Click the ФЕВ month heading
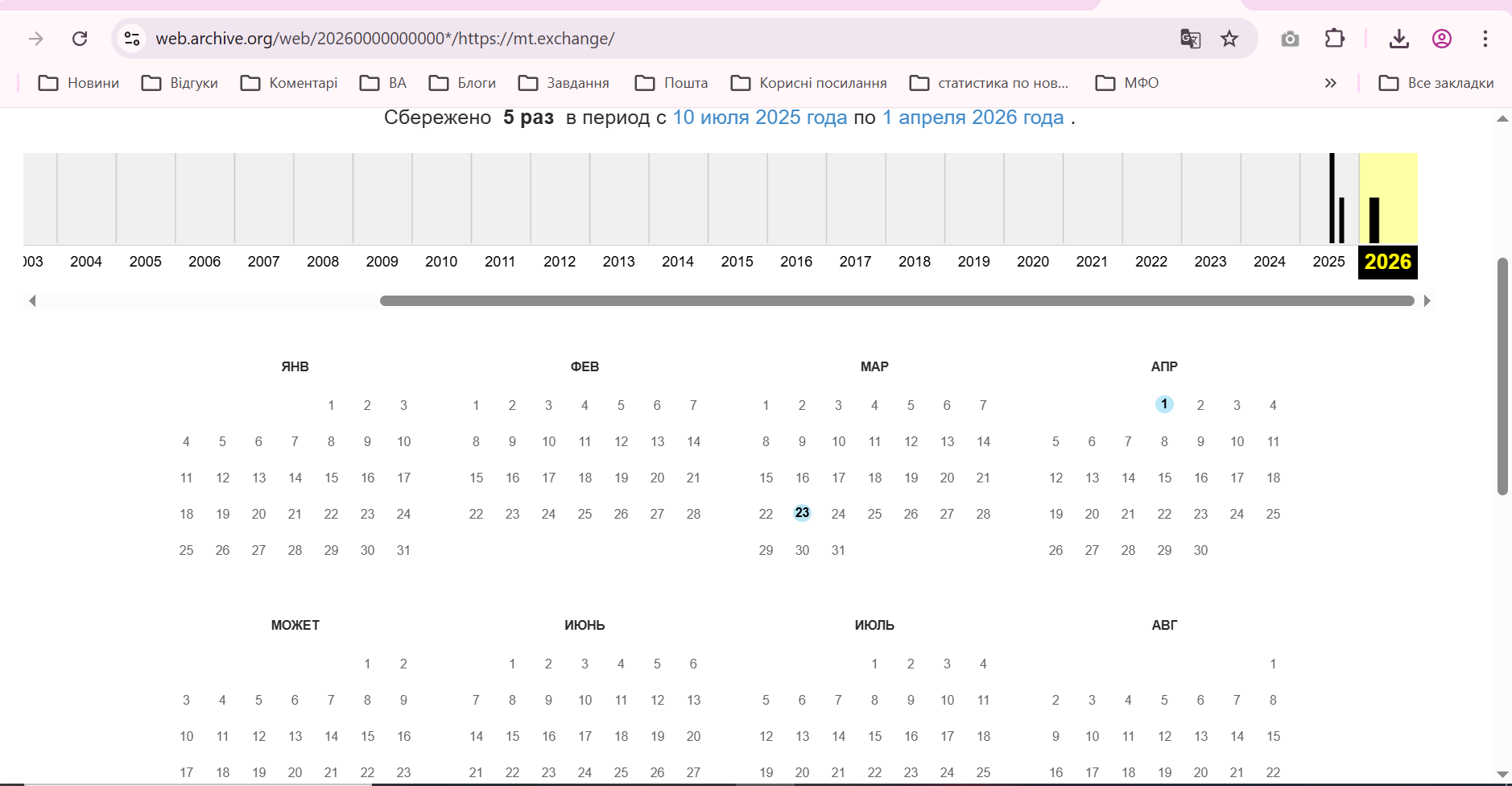Viewport: 1512px width, 786px height. 585,367
